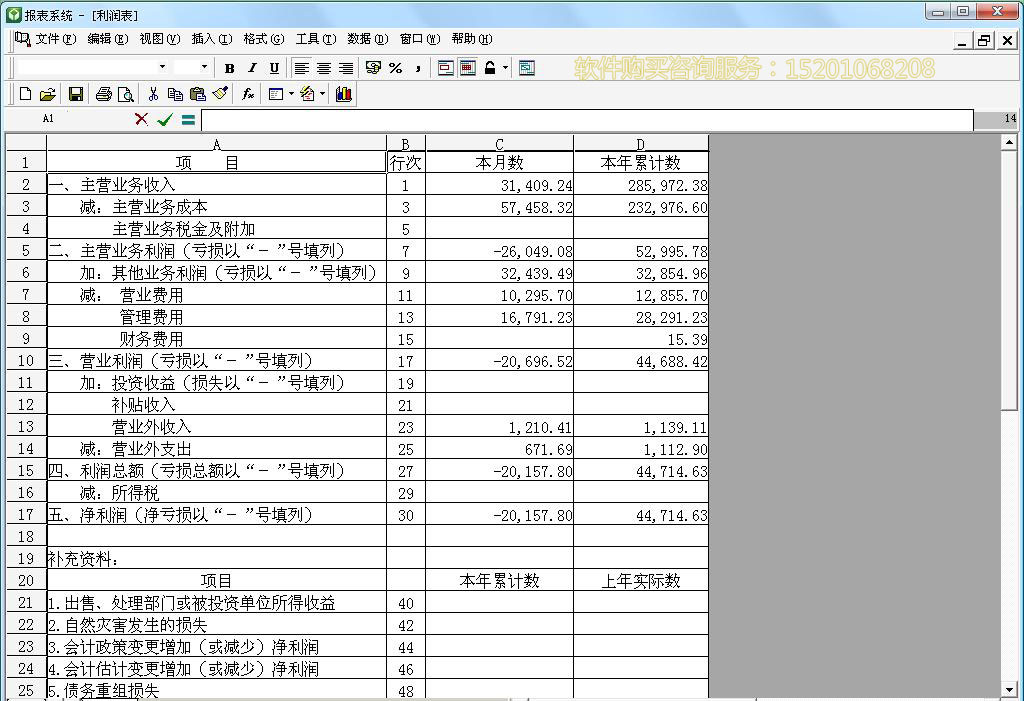
Task: Click the cell lock icon
Action: pyautogui.click(x=487, y=68)
